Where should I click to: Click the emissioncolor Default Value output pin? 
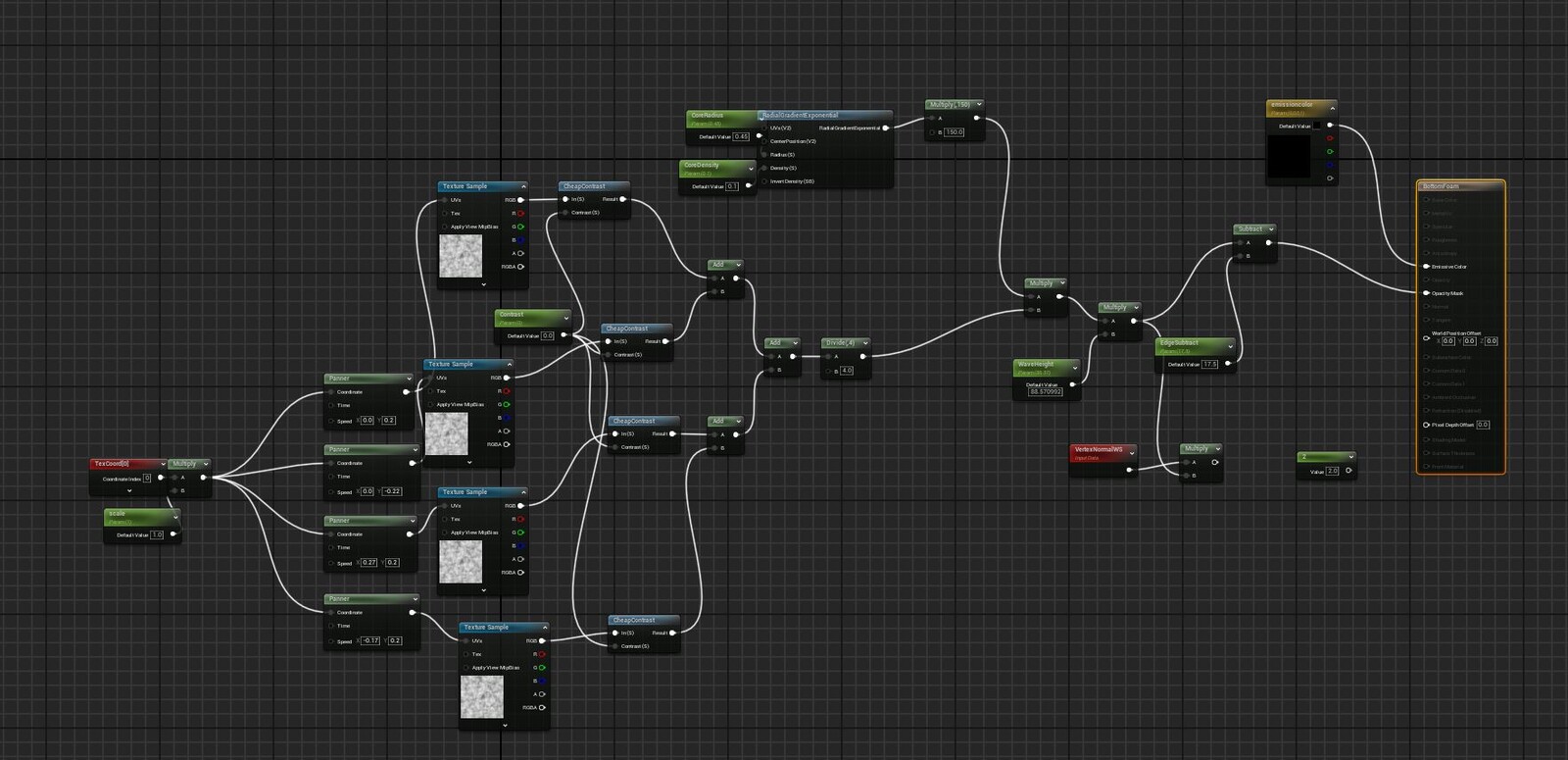1330,126
